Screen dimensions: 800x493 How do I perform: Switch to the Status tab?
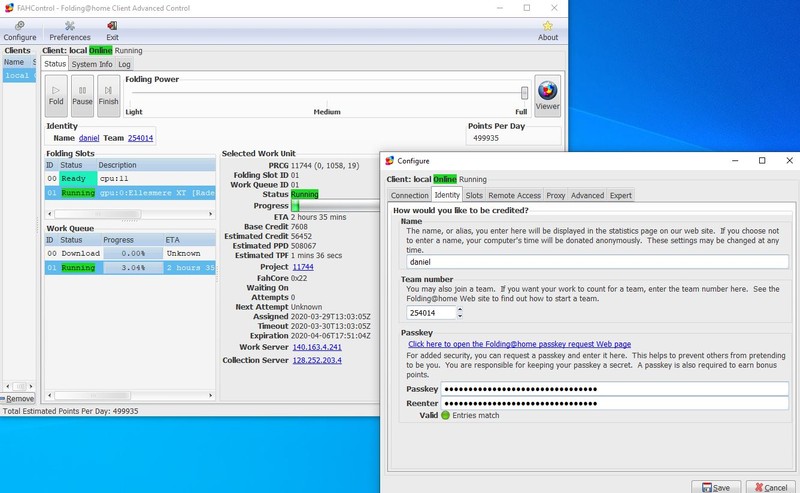tap(55, 64)
